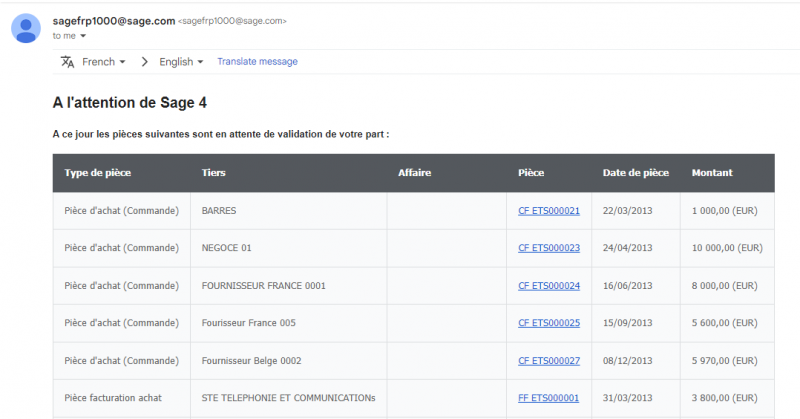Click the date 31/03/2013

(628, 398)
